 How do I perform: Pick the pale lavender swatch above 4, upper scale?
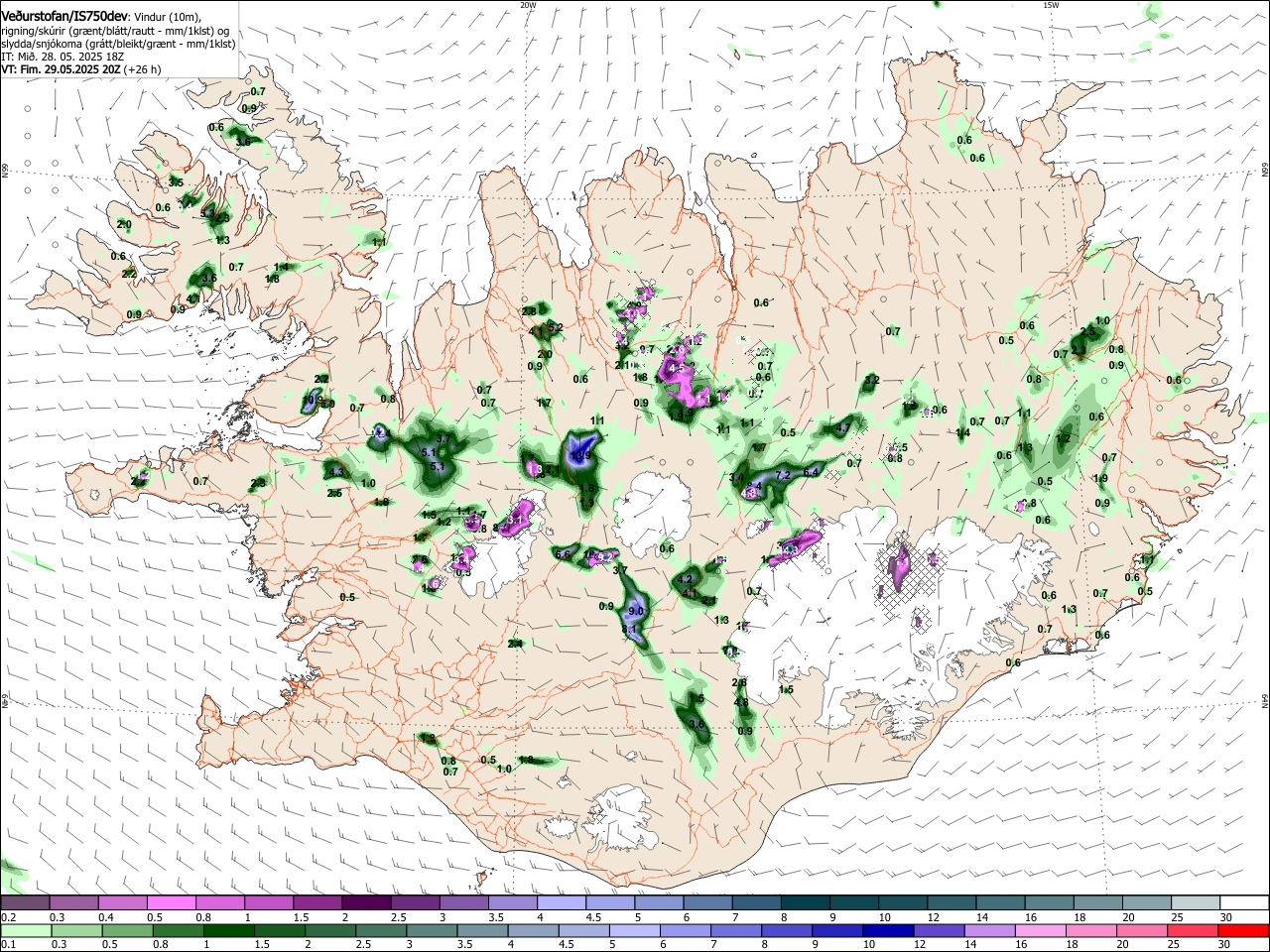point(562,903)
